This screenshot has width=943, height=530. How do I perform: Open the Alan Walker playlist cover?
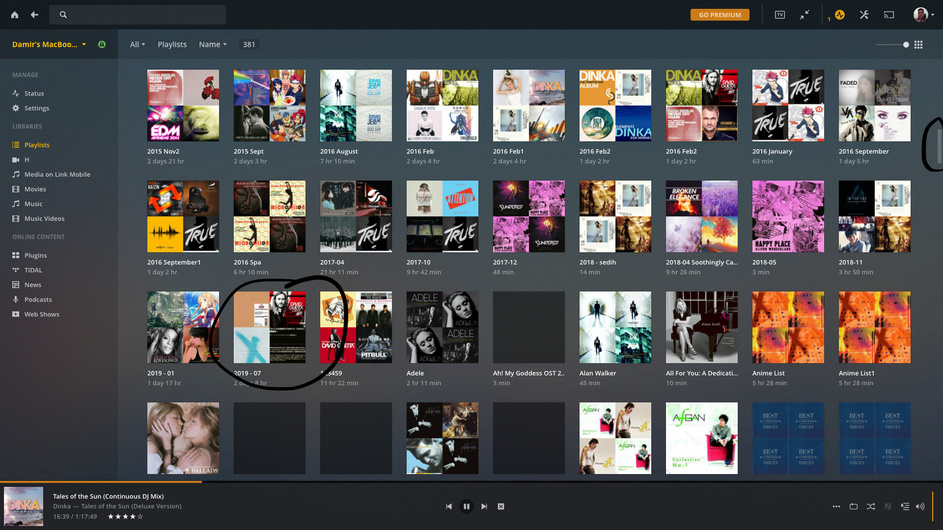615,327
